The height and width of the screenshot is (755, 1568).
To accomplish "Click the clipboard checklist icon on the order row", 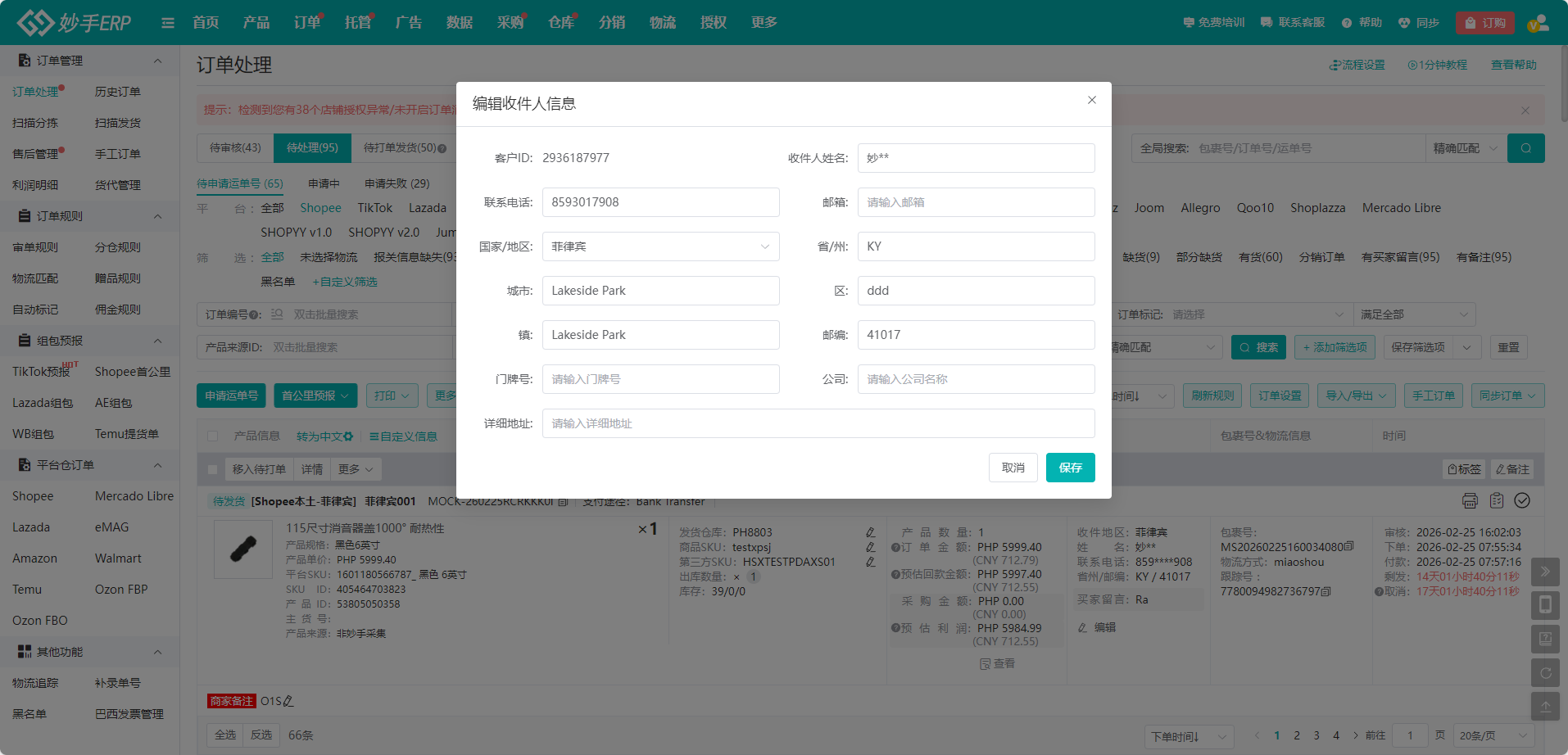I will click(1497, 500).
